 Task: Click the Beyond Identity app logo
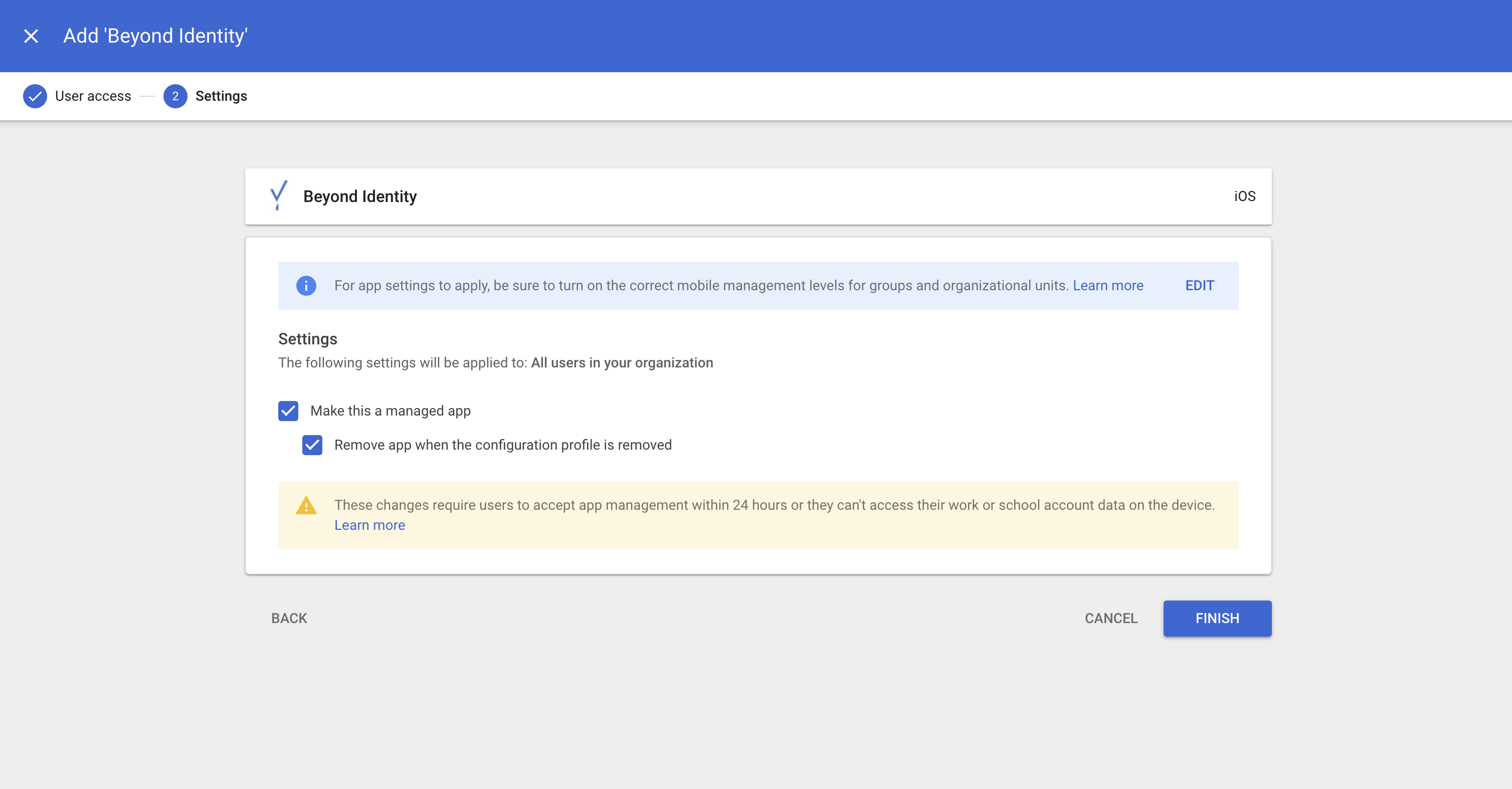coord(278,195)
